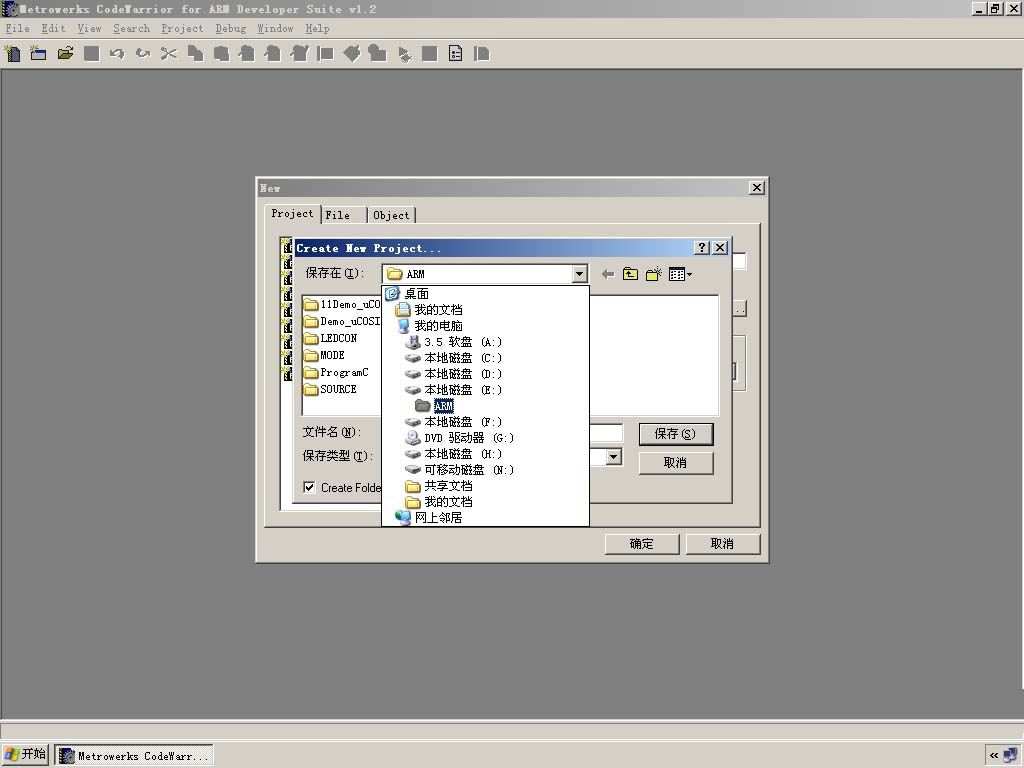Open the Demo_uCOSI folder
Screen dimensions: 1024x768
pos(342,321)
